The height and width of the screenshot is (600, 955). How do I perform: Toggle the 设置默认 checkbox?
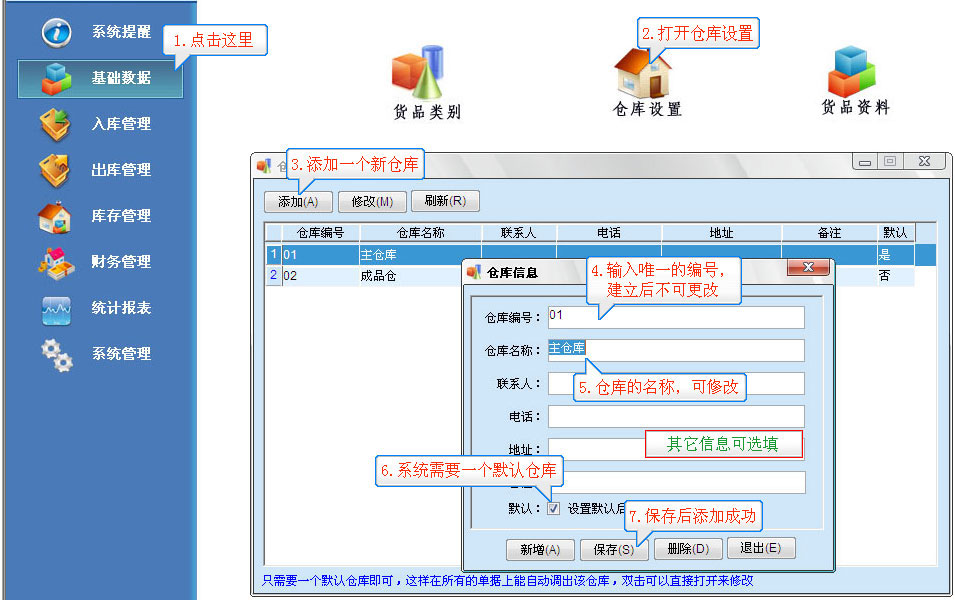(x=554, y=509)
